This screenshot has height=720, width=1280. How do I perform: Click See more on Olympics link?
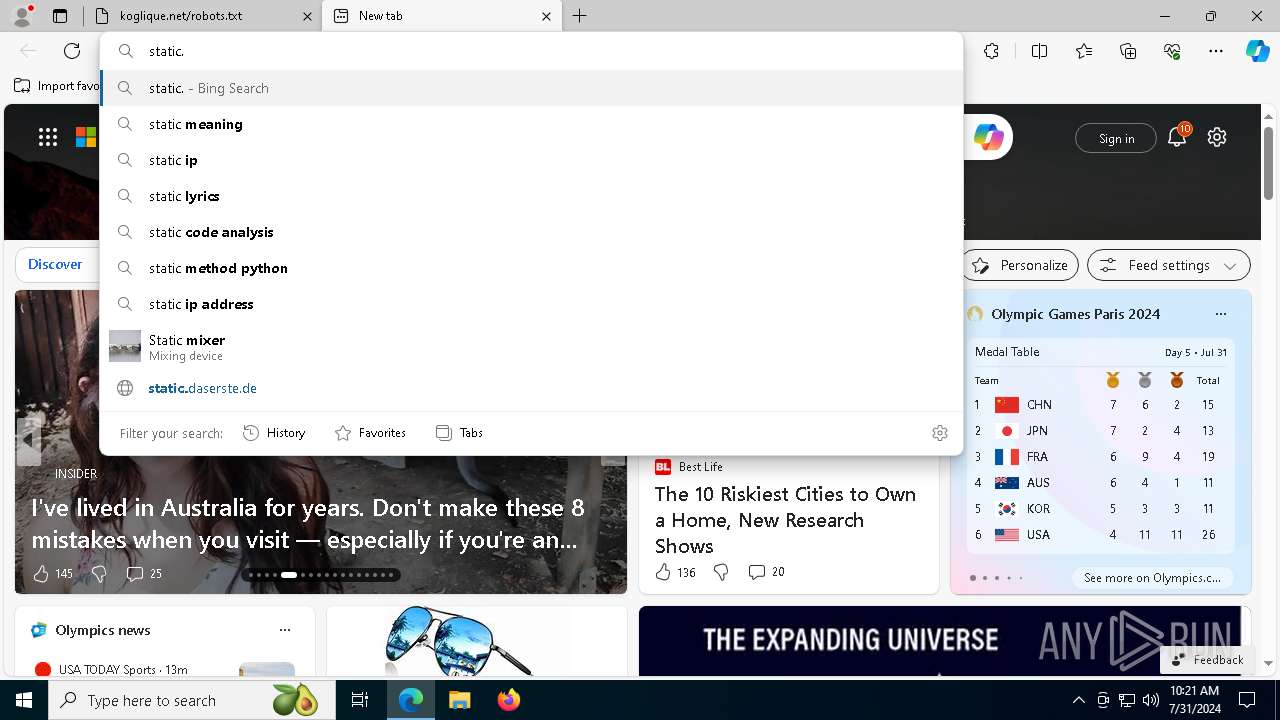point(1152,578)
